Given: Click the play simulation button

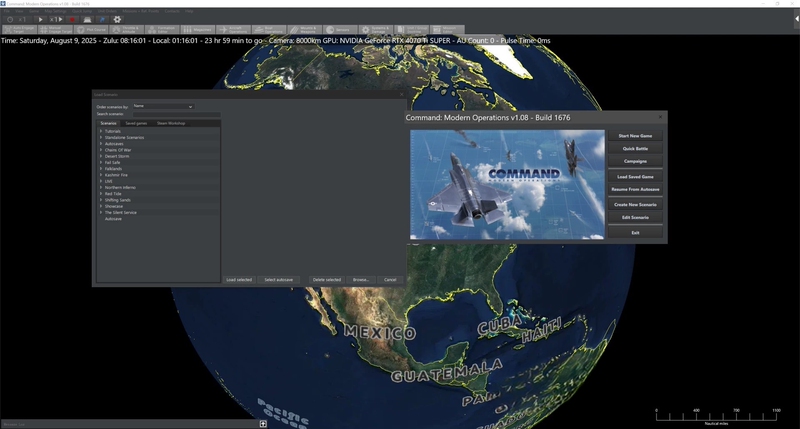Looking at the screenshot, I should (x=40, y=19).
